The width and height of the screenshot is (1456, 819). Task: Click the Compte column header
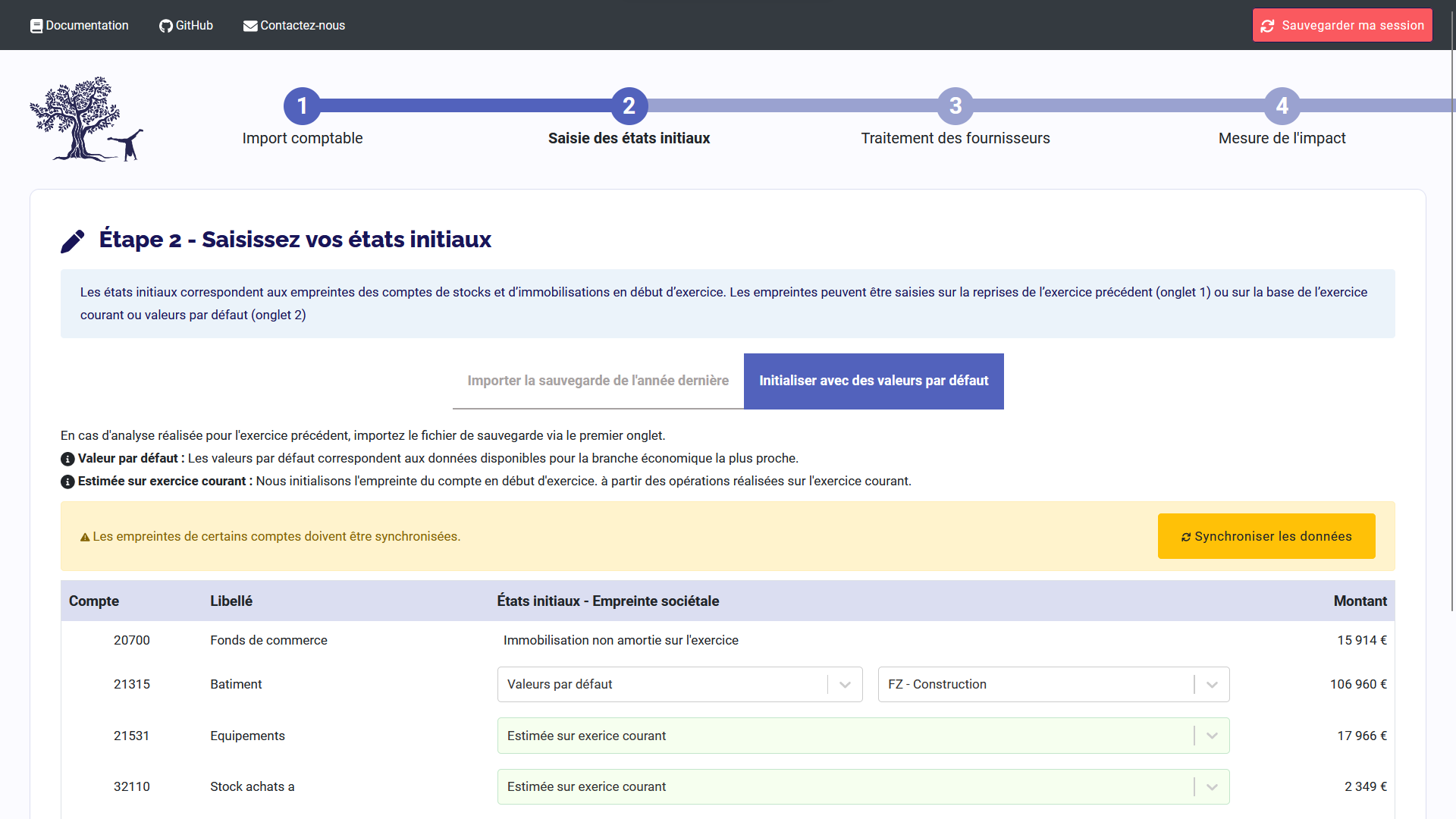point(94,601)
